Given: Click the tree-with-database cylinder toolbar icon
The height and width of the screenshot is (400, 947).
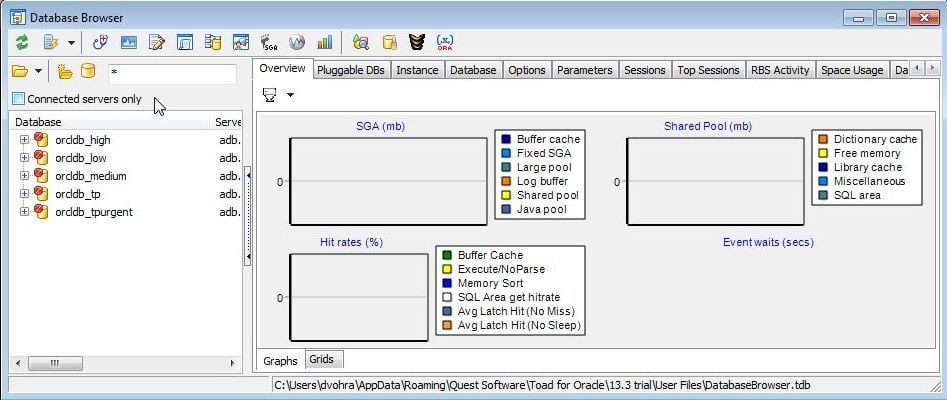Looking at the screenshot, I should point(213,42).
